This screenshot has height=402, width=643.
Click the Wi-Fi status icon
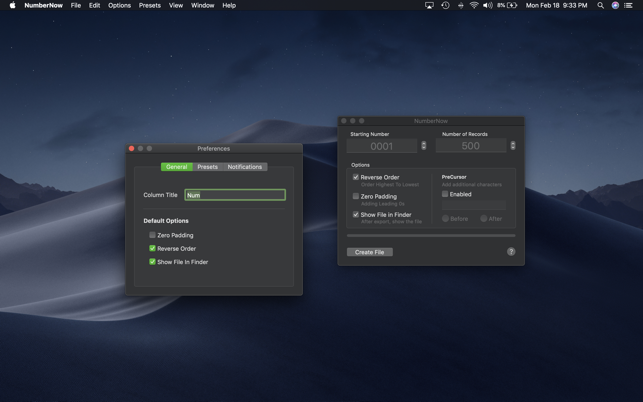474,5
